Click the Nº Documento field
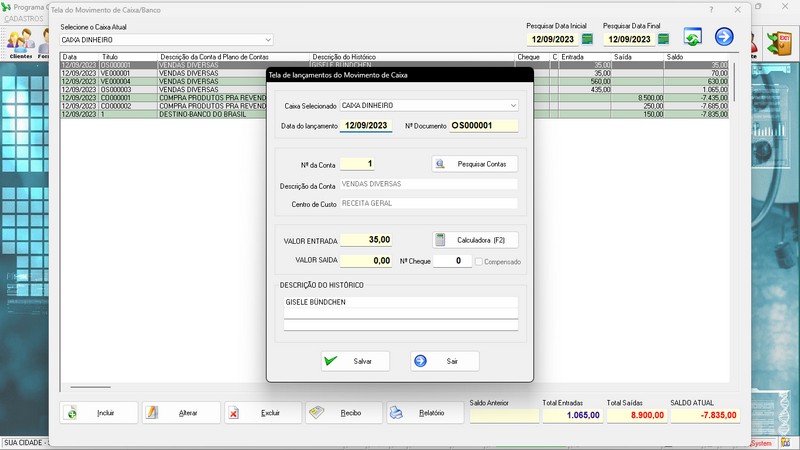 484,126
